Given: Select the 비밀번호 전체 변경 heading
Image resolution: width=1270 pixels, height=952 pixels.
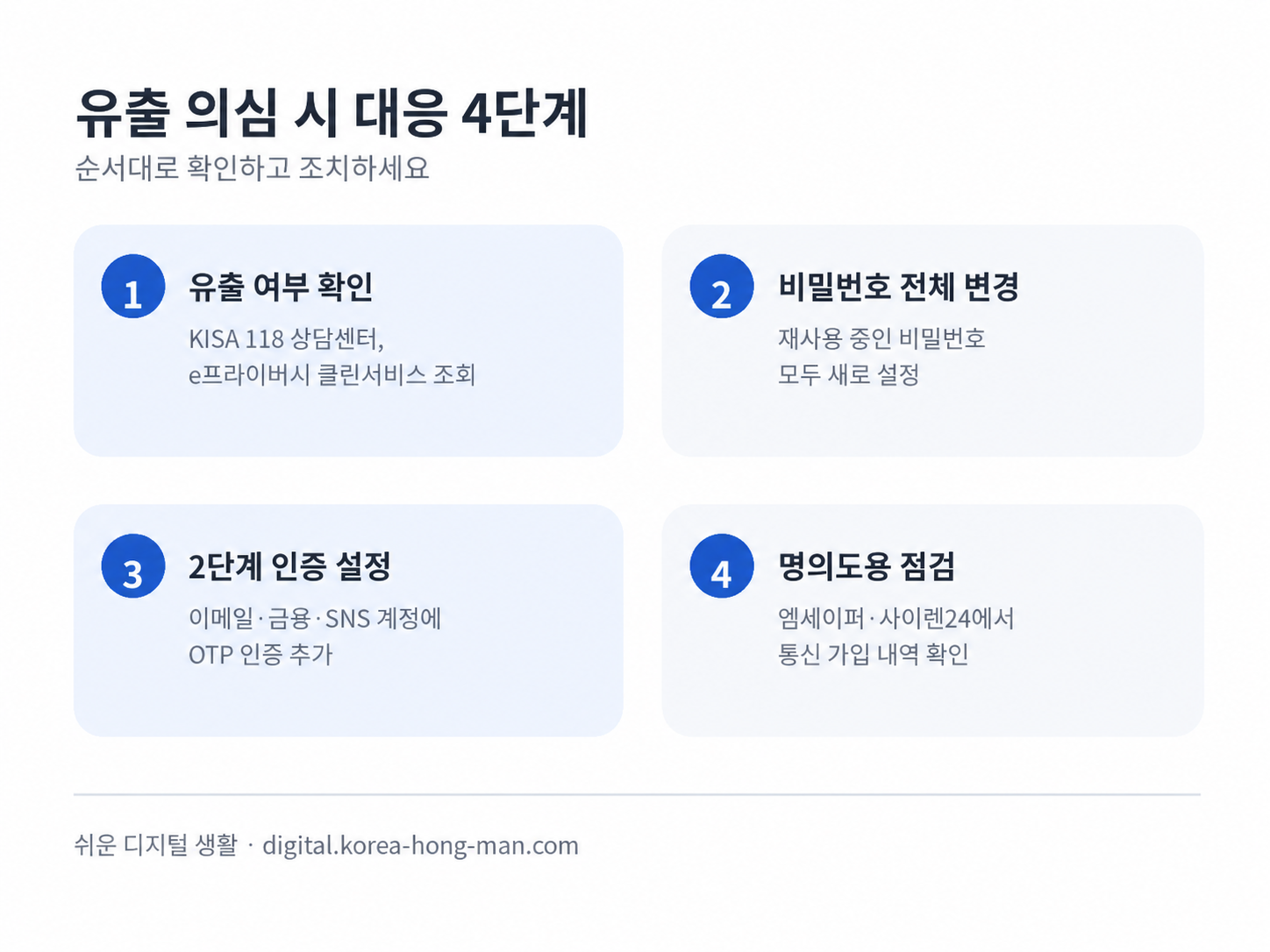Looking at the screenshot, I should click(x=898, y=287).
